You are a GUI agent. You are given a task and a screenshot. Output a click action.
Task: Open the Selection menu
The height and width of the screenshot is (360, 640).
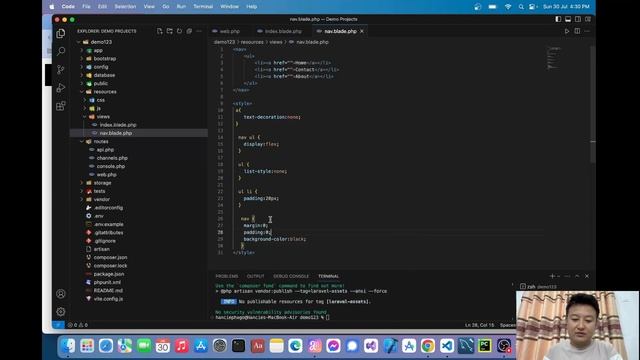125,7
